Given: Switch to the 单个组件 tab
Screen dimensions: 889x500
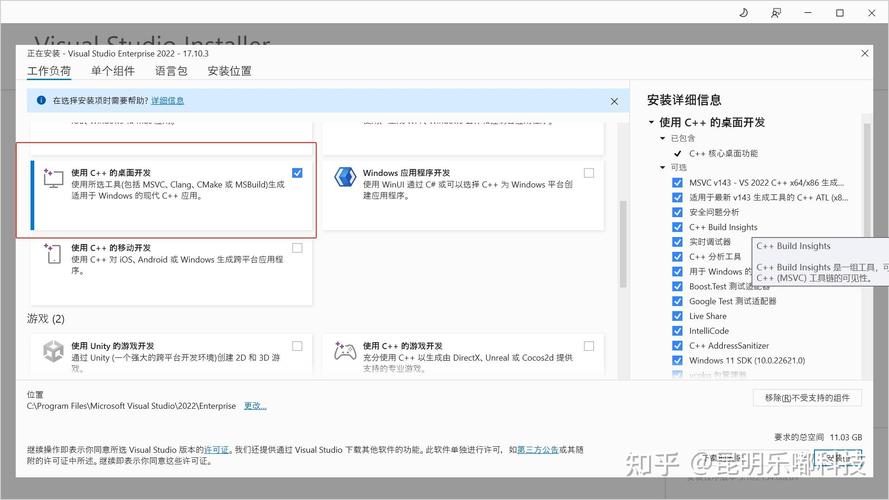Looking at the screenshot, I should [x=113, y=71].
